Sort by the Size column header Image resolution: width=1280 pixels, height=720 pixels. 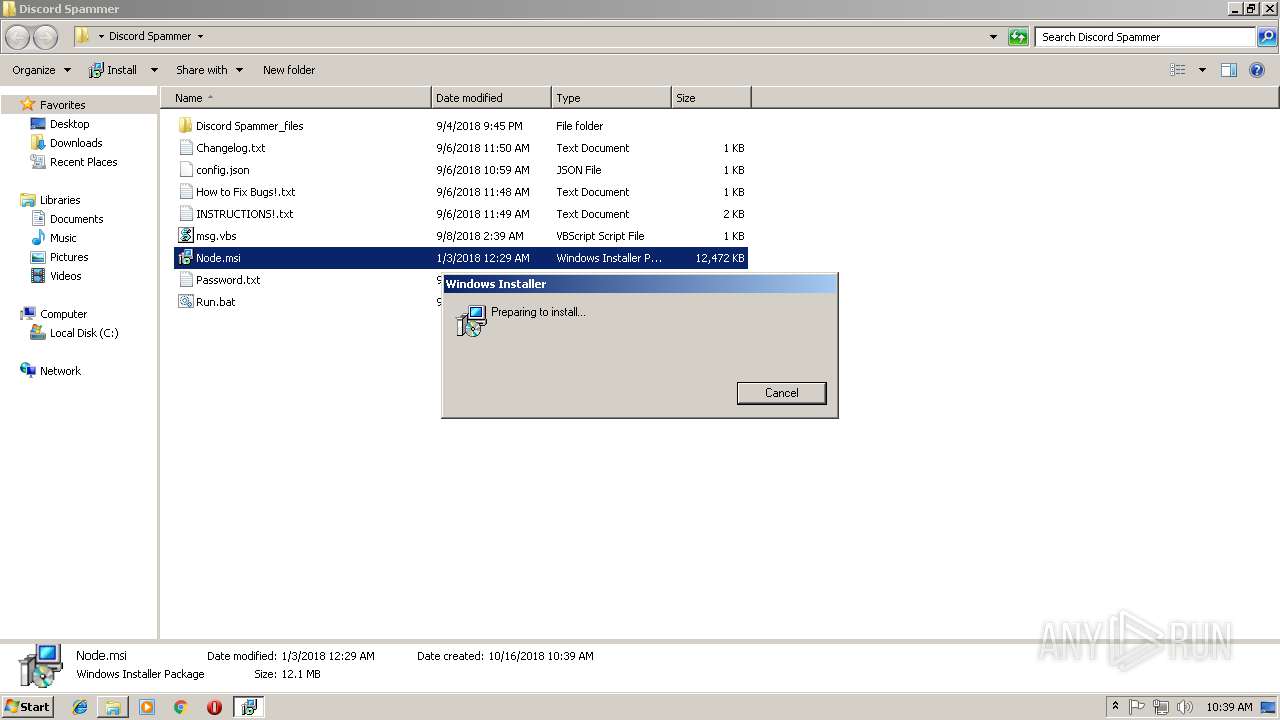(711, 98)
